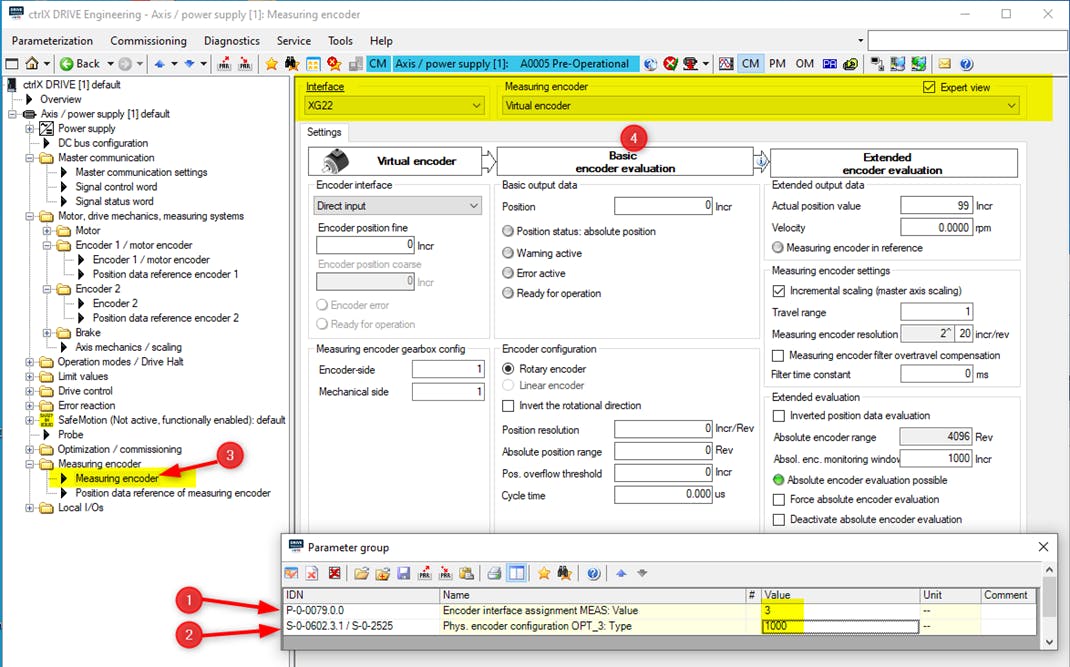Click the save disk icon in the Parameter group toolbar

404,573
